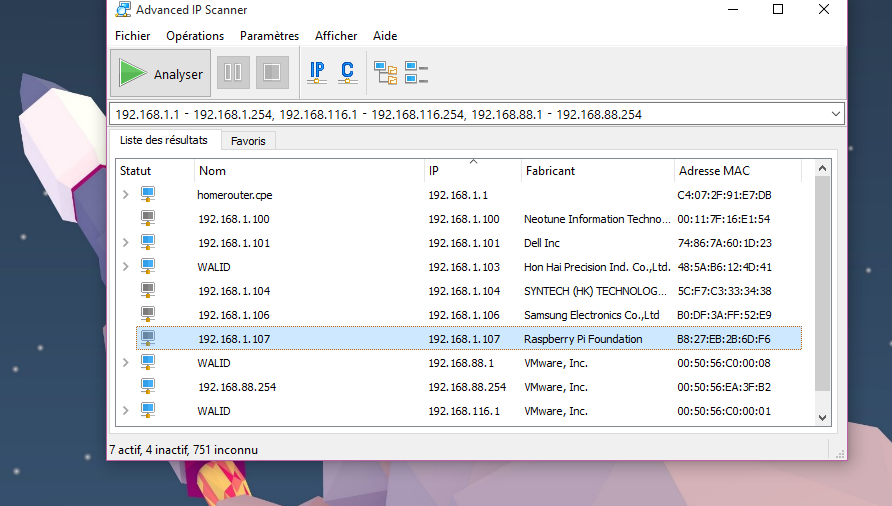This screenshot has height=506, width=892.
Task: Click the class C subnet toolbar icon
Action: point(348,73)
